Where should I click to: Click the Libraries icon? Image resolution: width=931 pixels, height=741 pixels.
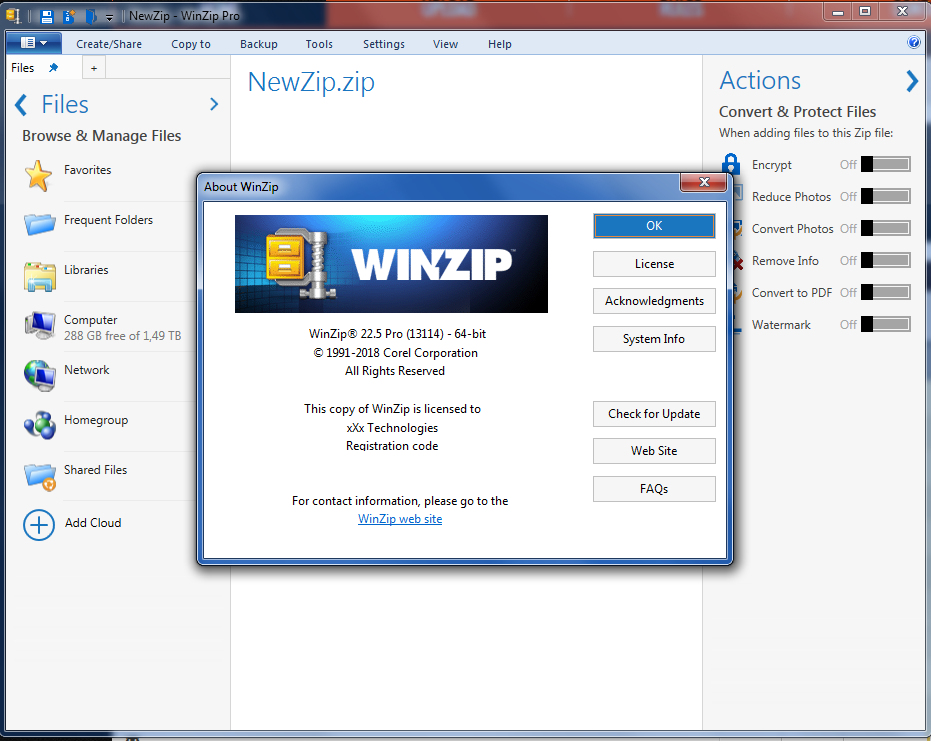coord(40,276)
